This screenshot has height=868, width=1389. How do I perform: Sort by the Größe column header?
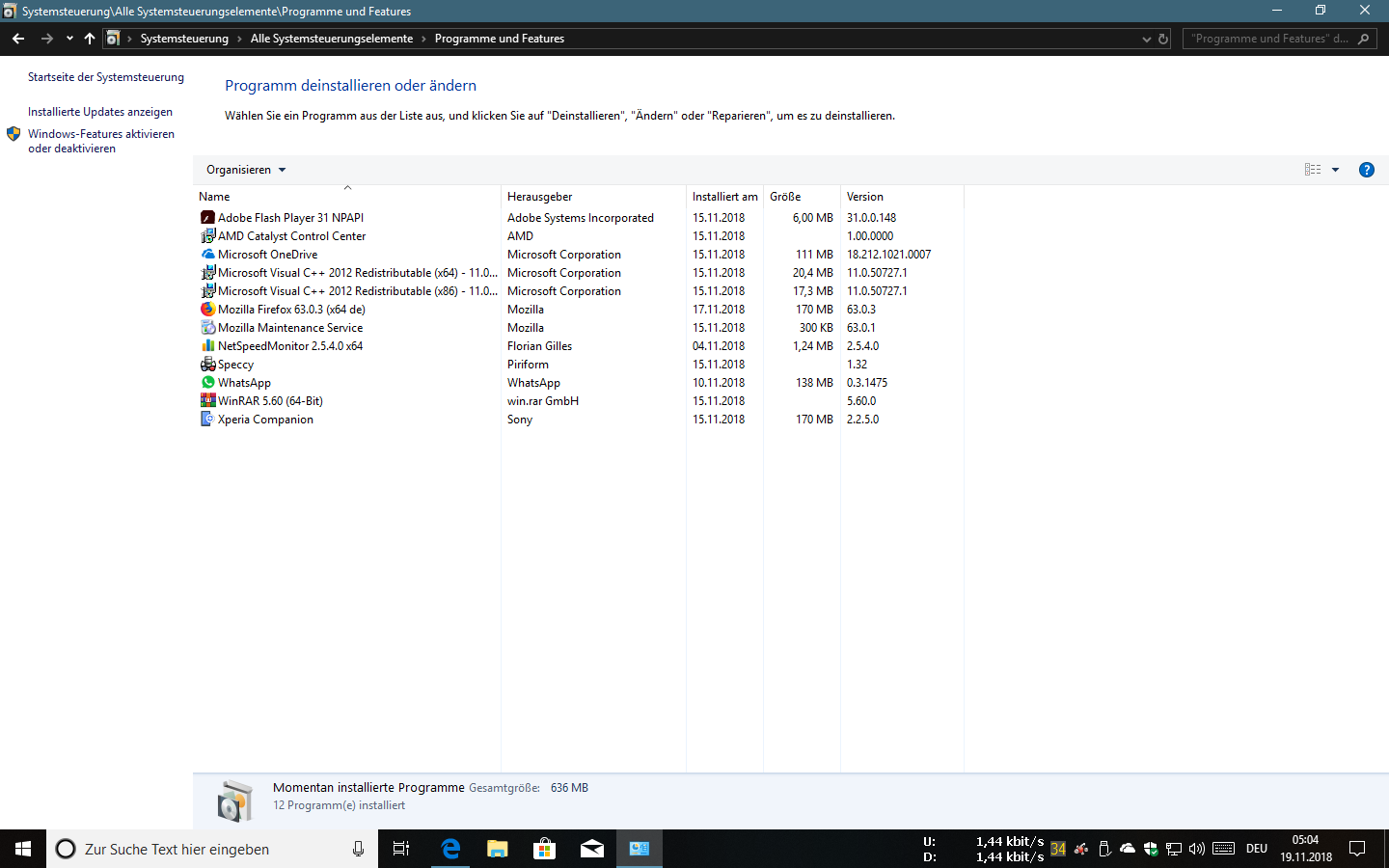click(x=803, y=197)
